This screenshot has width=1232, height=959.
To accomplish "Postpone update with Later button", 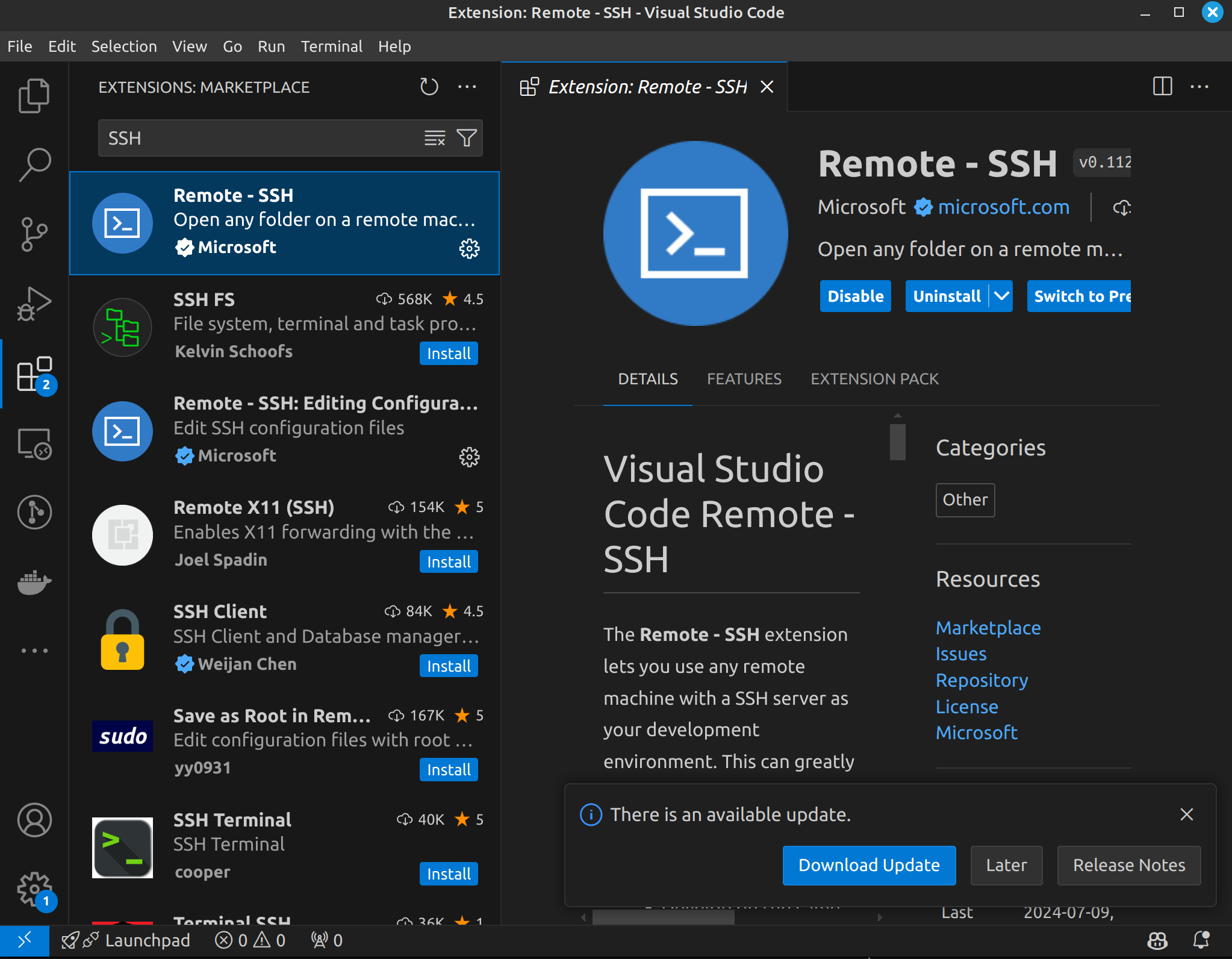I will tap(1006, 865).
